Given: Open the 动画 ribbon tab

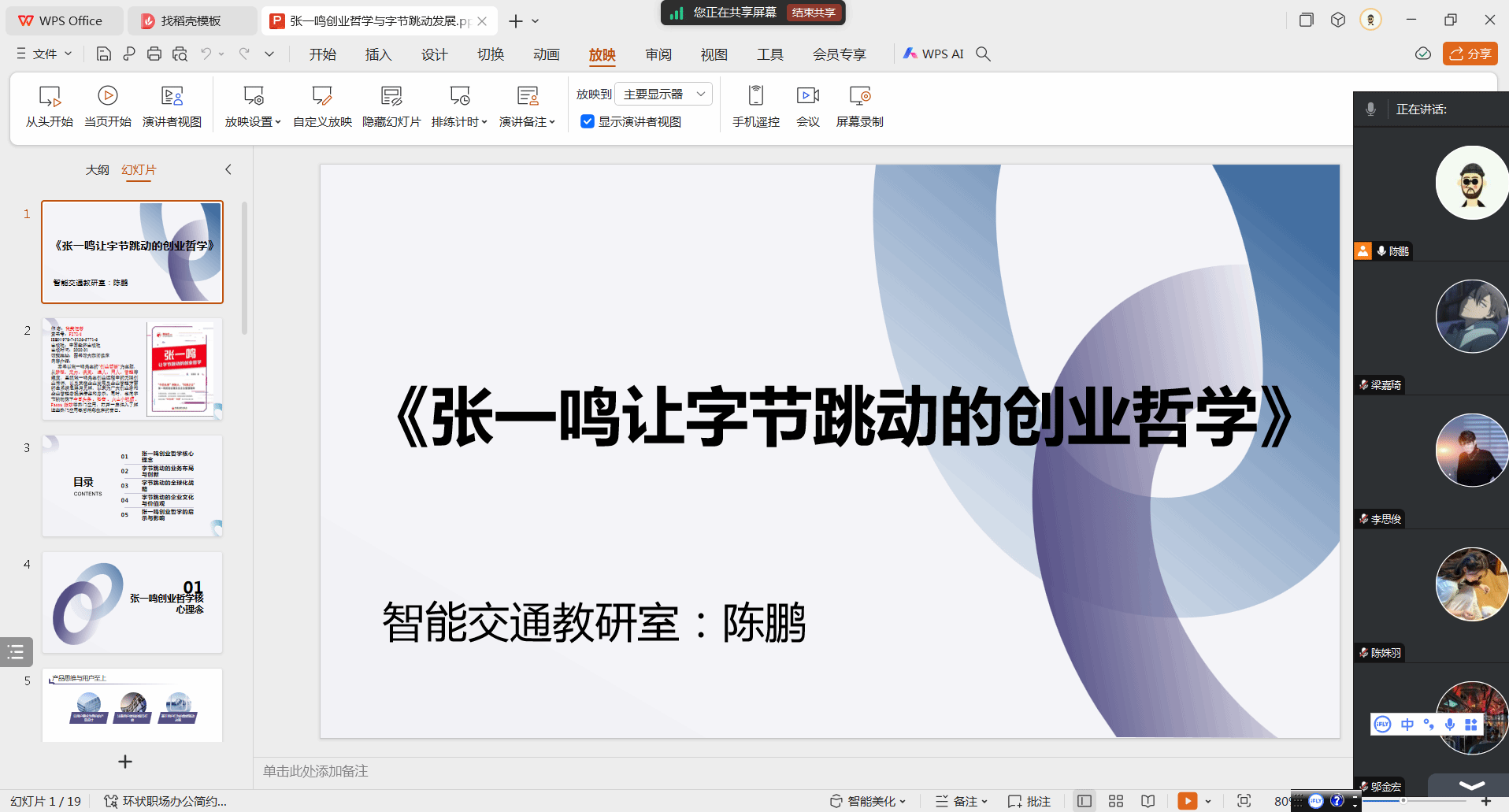Looking at the screenshot, I should tap(546, 54).
